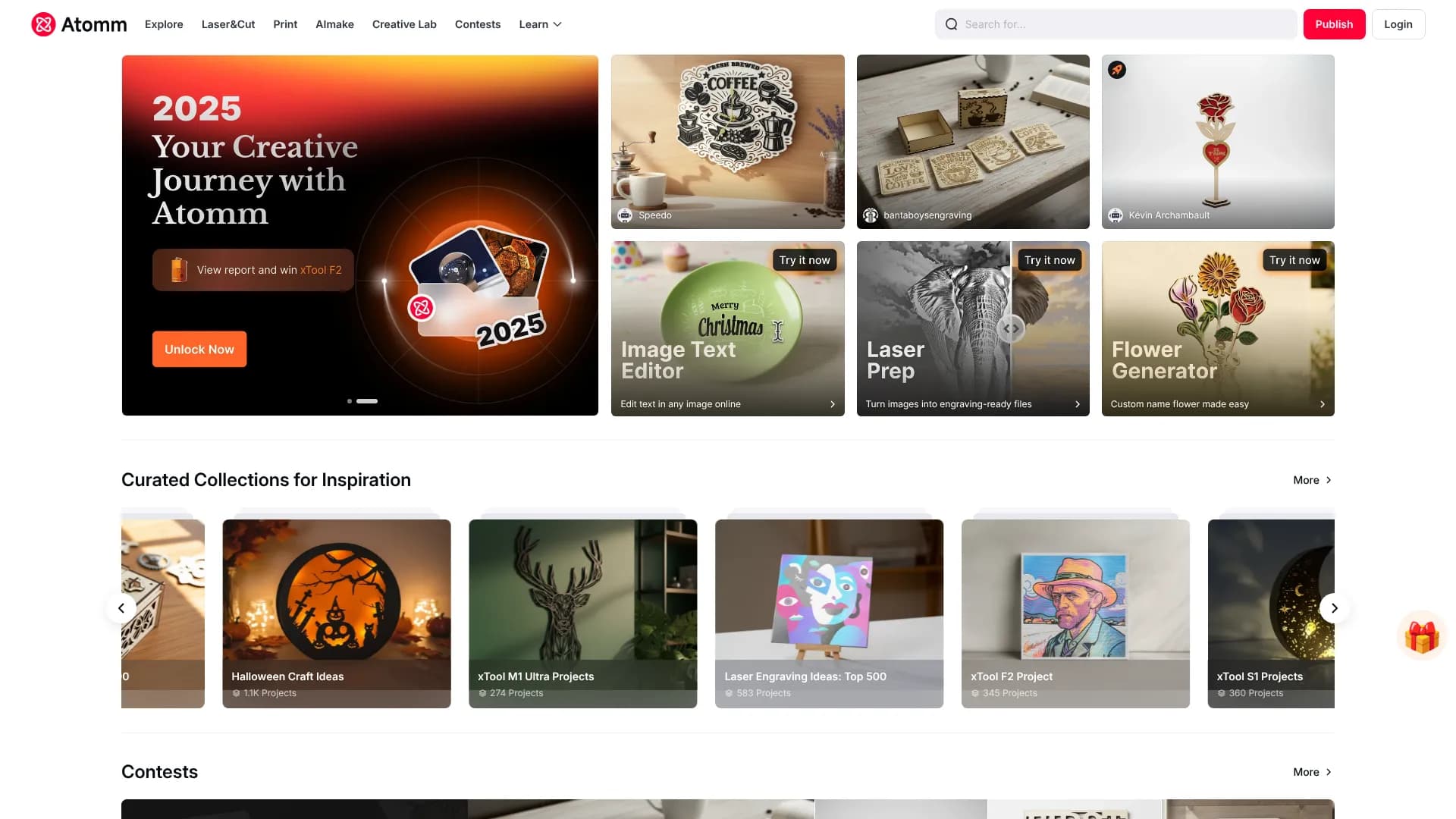Viewport: 1456px width, 819px height.
Task: Click the red Publish button
Action: pyautogui.click(x=1334, y=24)
